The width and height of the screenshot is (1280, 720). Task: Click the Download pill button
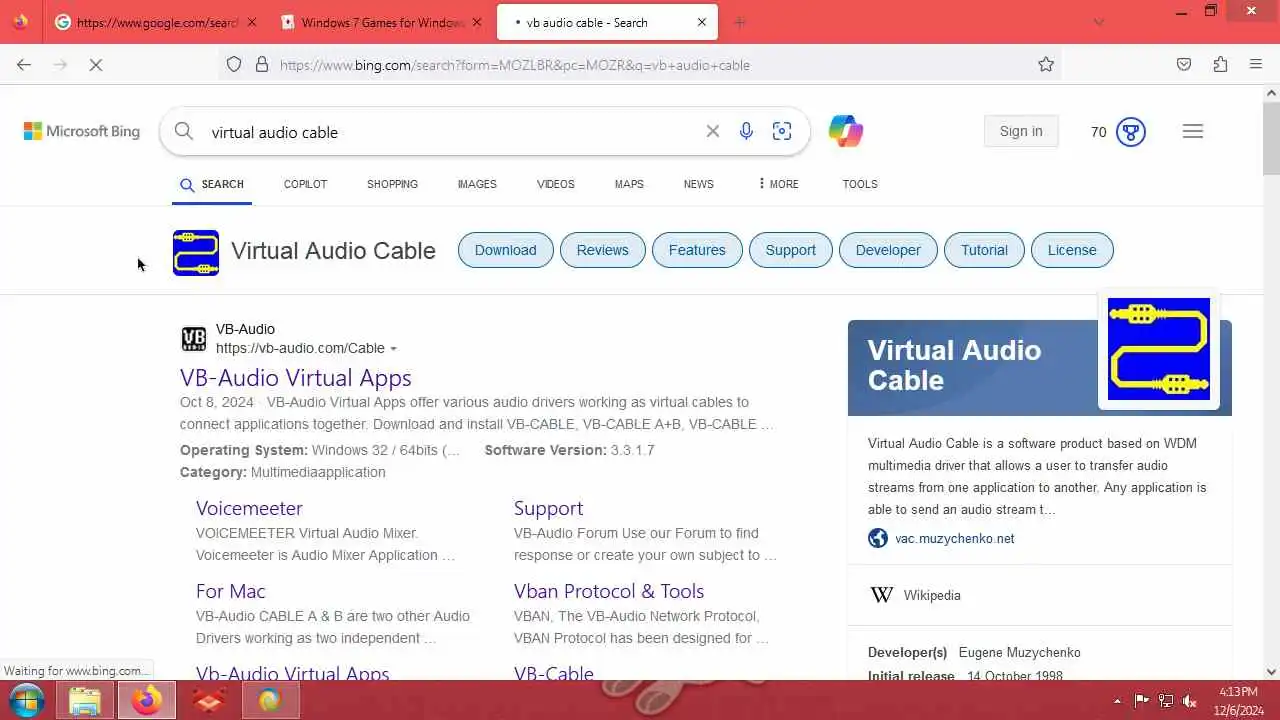pos(505,250)
